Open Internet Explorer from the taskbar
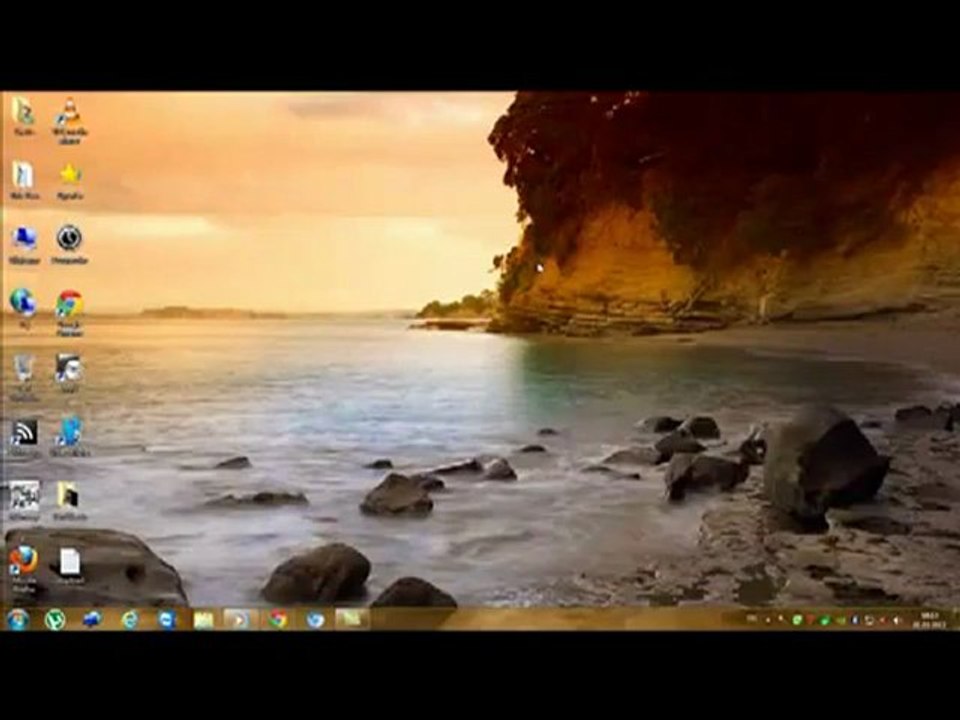 coord(130,620)
